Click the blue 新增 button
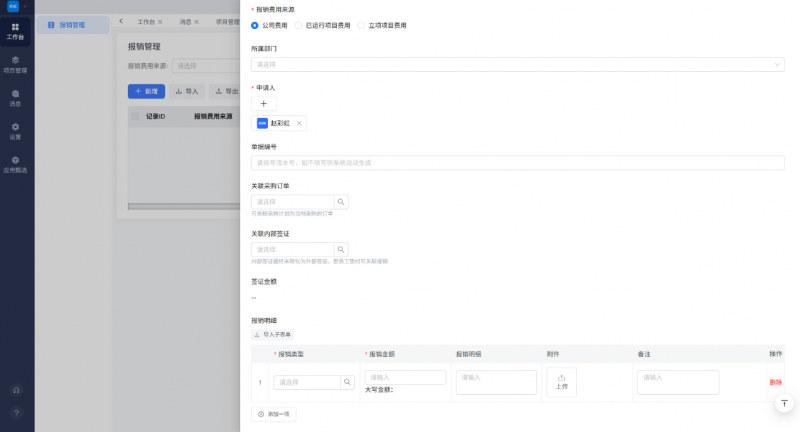This screenshot has width=800, height=432. coord(146,91)
